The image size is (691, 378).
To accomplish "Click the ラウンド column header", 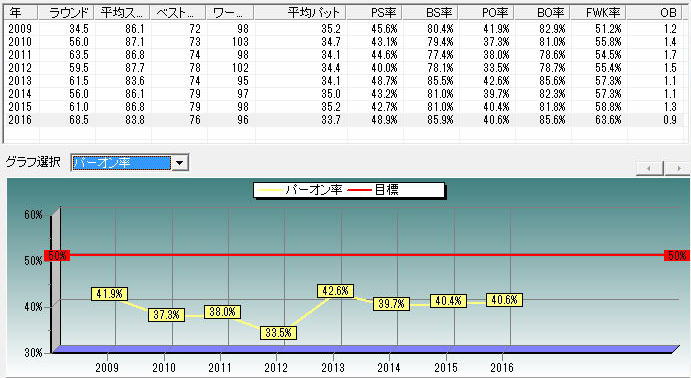I will pyautogui.click(x=67, y=13).
